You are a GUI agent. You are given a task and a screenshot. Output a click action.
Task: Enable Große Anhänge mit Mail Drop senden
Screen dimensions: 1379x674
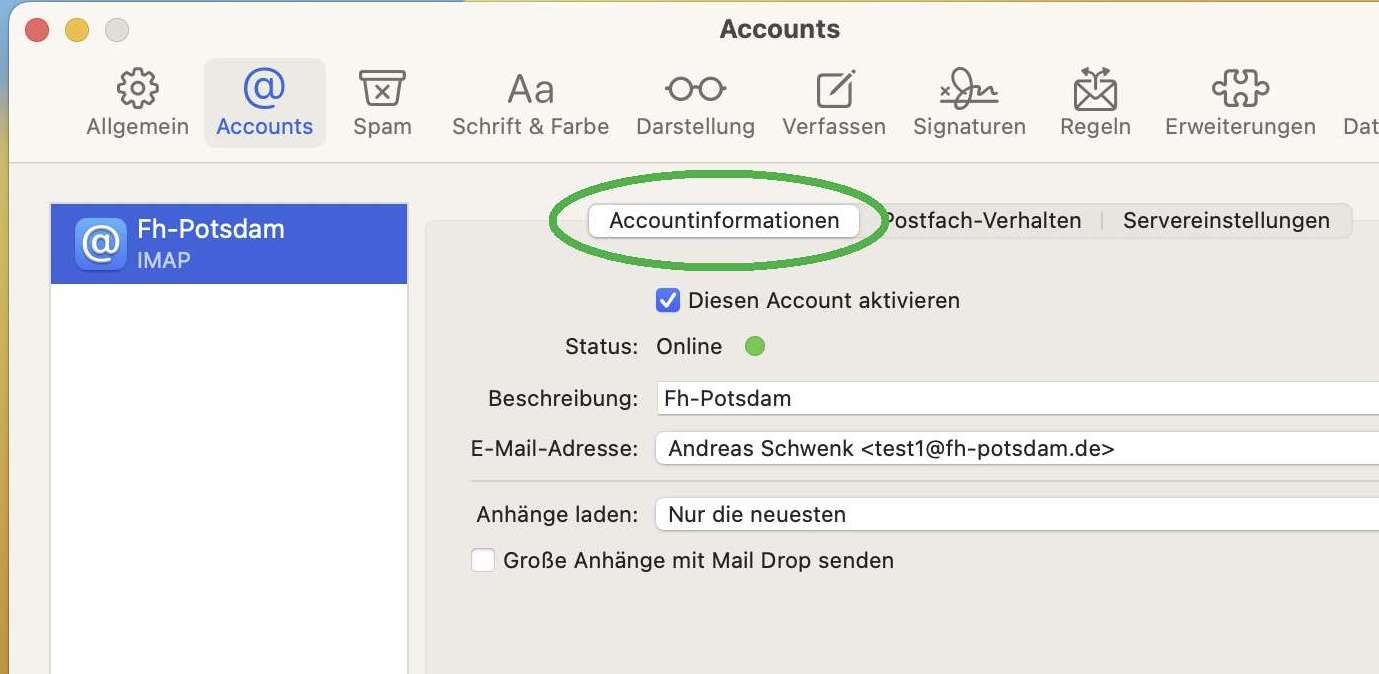483,560
